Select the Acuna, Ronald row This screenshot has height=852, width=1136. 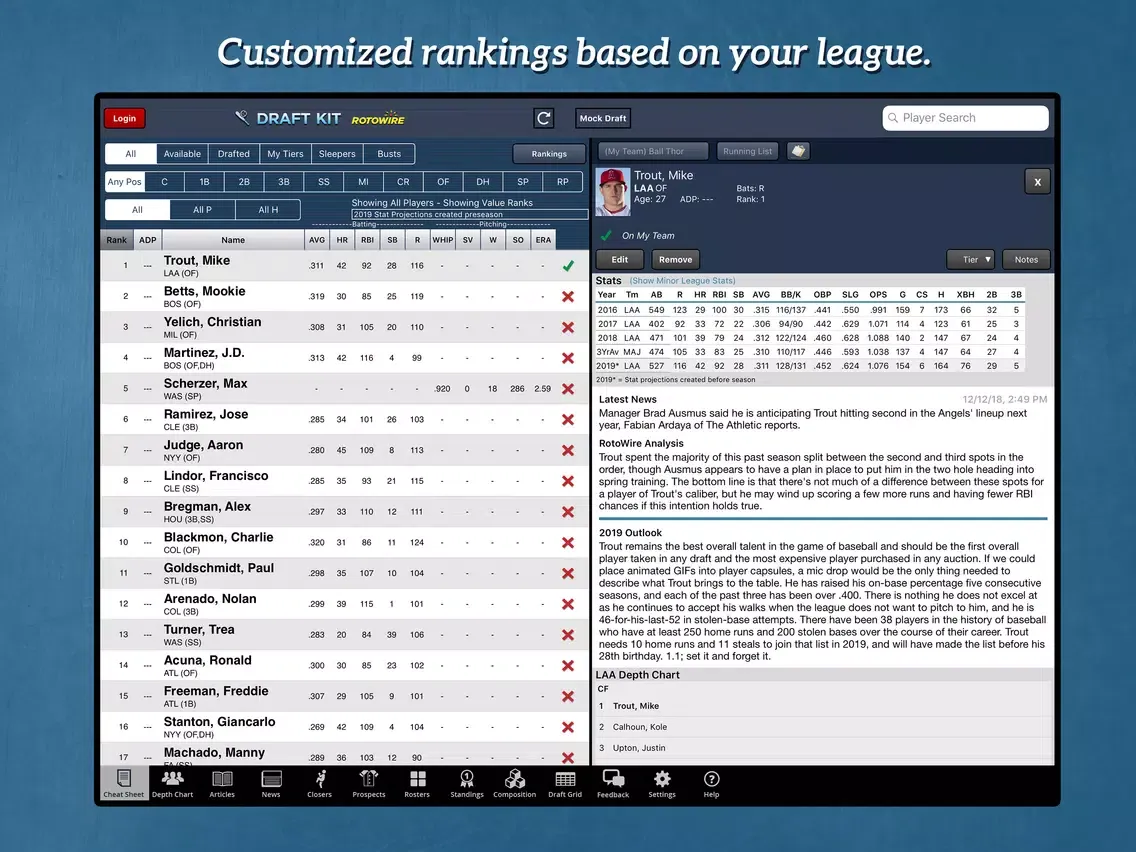click(345, 665)
